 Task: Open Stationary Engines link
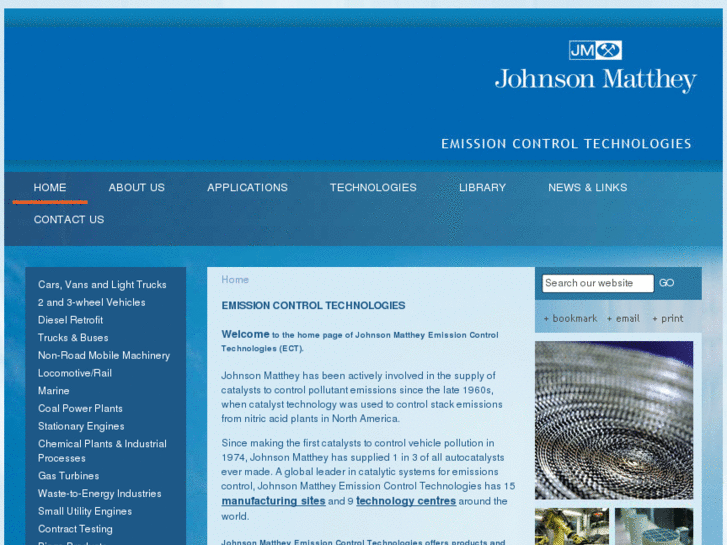[81, 426]
